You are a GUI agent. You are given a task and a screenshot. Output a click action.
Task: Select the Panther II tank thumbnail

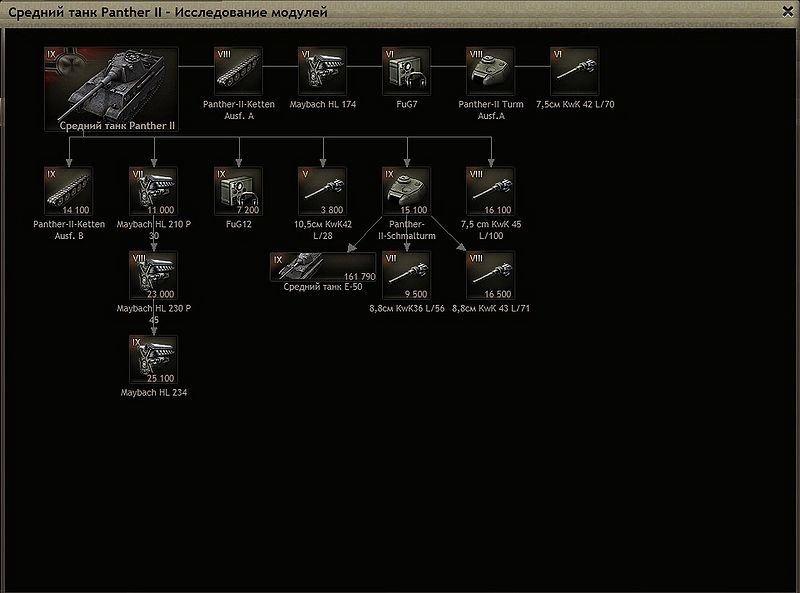(112, 89)
